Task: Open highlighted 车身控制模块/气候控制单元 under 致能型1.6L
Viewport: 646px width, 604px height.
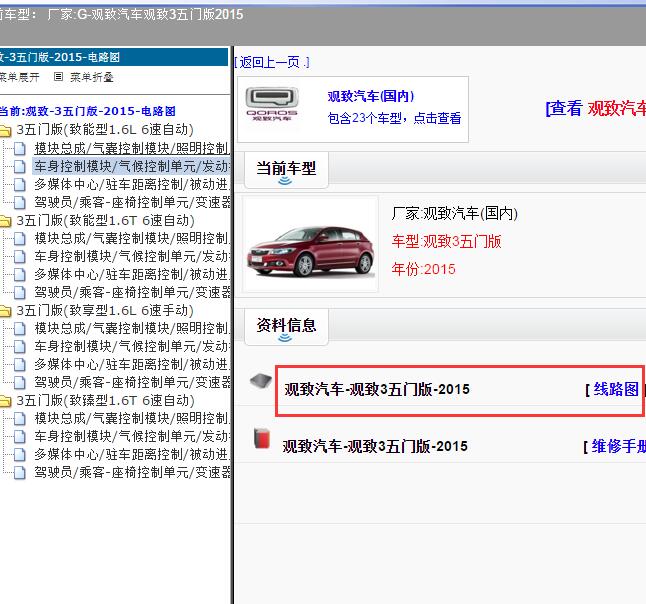Action: click(x=132, y=166)
